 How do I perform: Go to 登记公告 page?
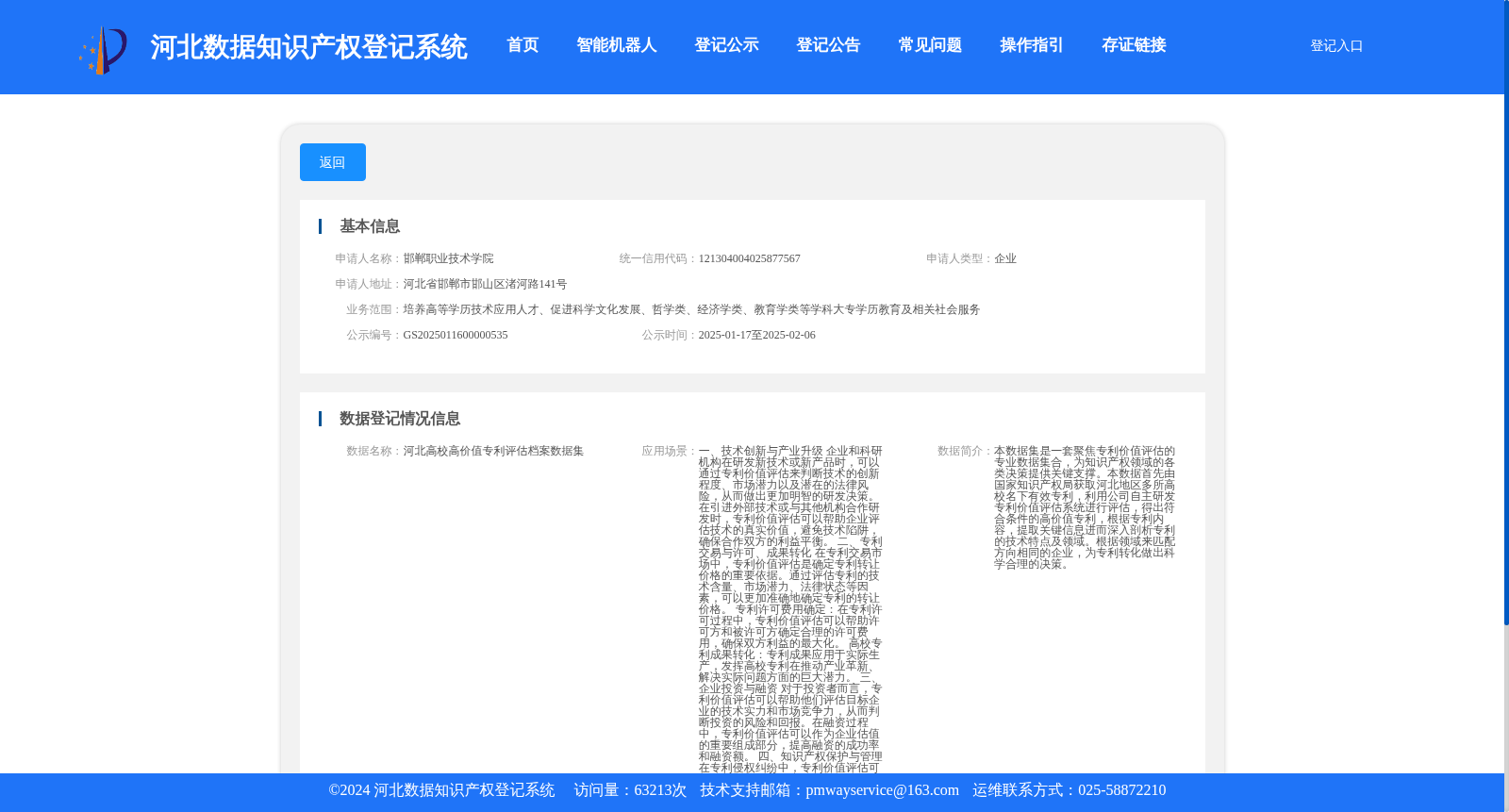(828, 45)
